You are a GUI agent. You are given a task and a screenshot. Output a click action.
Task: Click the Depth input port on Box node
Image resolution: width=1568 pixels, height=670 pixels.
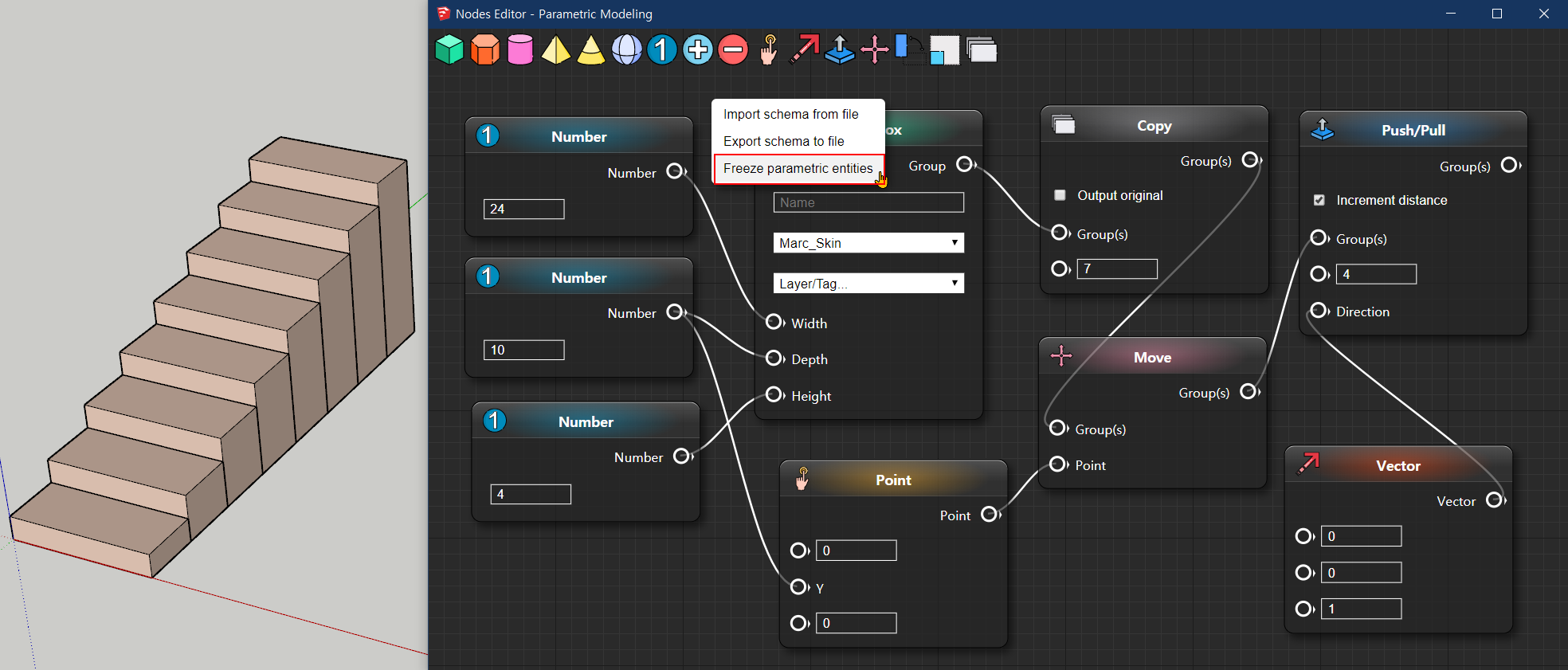(x=774, y=359)
